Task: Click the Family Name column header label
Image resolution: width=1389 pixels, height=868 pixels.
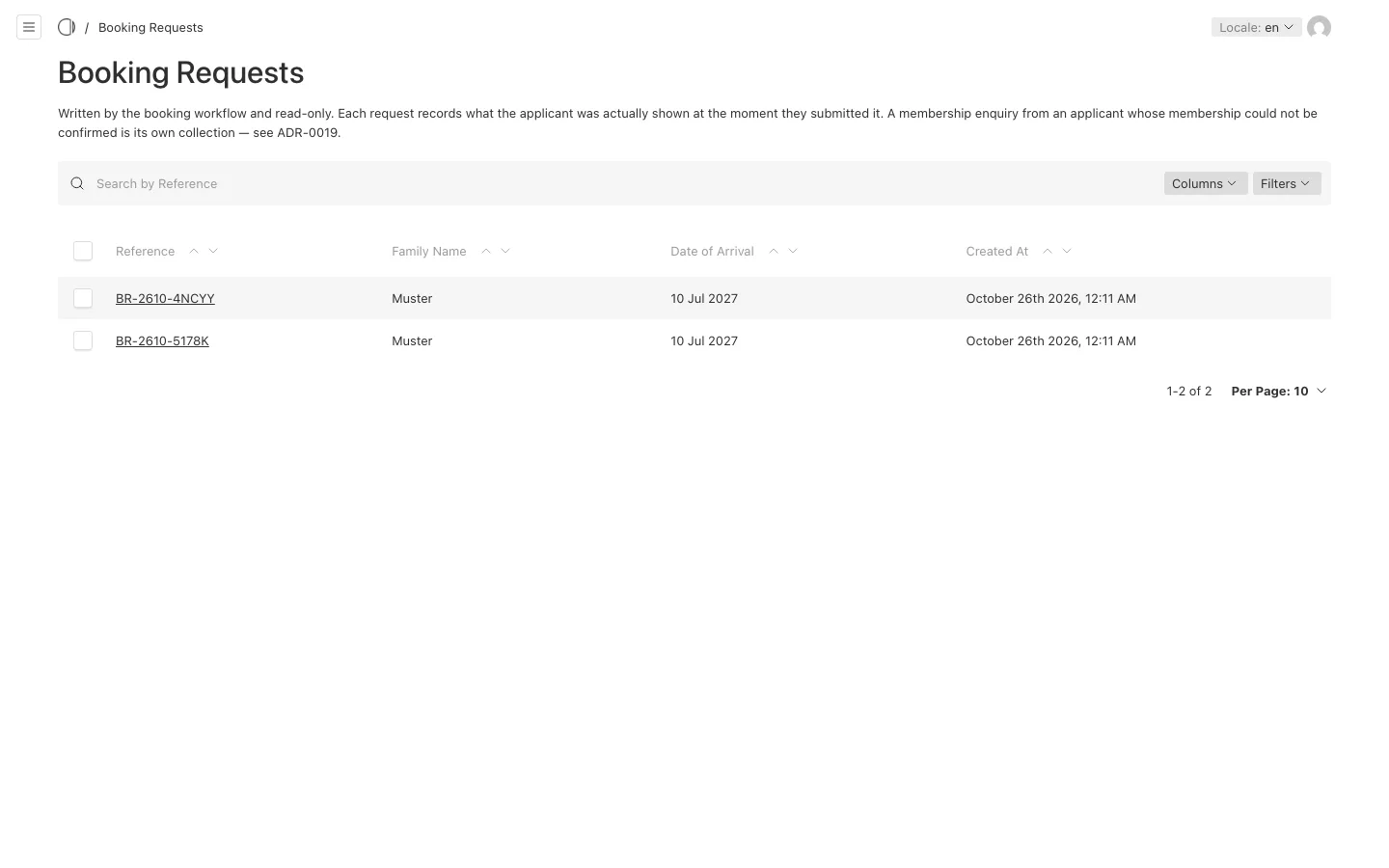Action: click(428, 251)
